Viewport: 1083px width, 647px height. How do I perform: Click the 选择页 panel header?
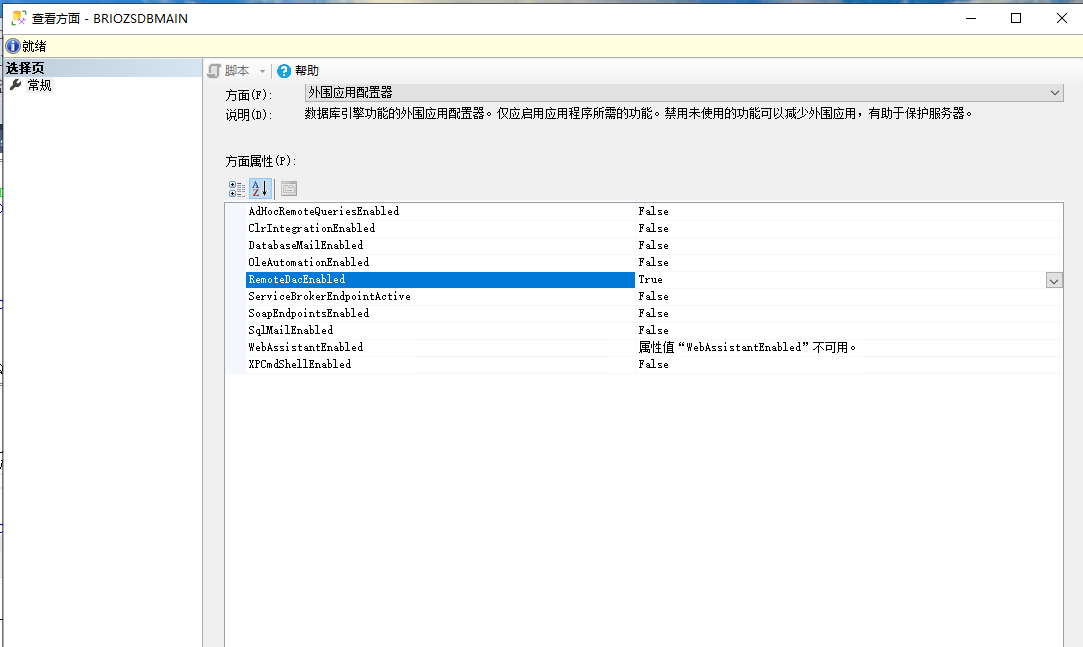click(x=102, y=68)
